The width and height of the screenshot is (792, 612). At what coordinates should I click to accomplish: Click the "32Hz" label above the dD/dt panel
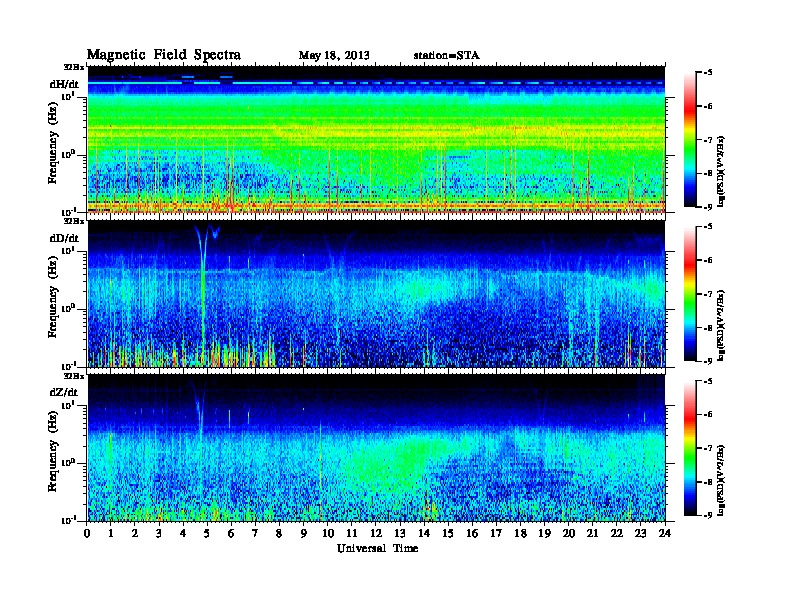74,221
